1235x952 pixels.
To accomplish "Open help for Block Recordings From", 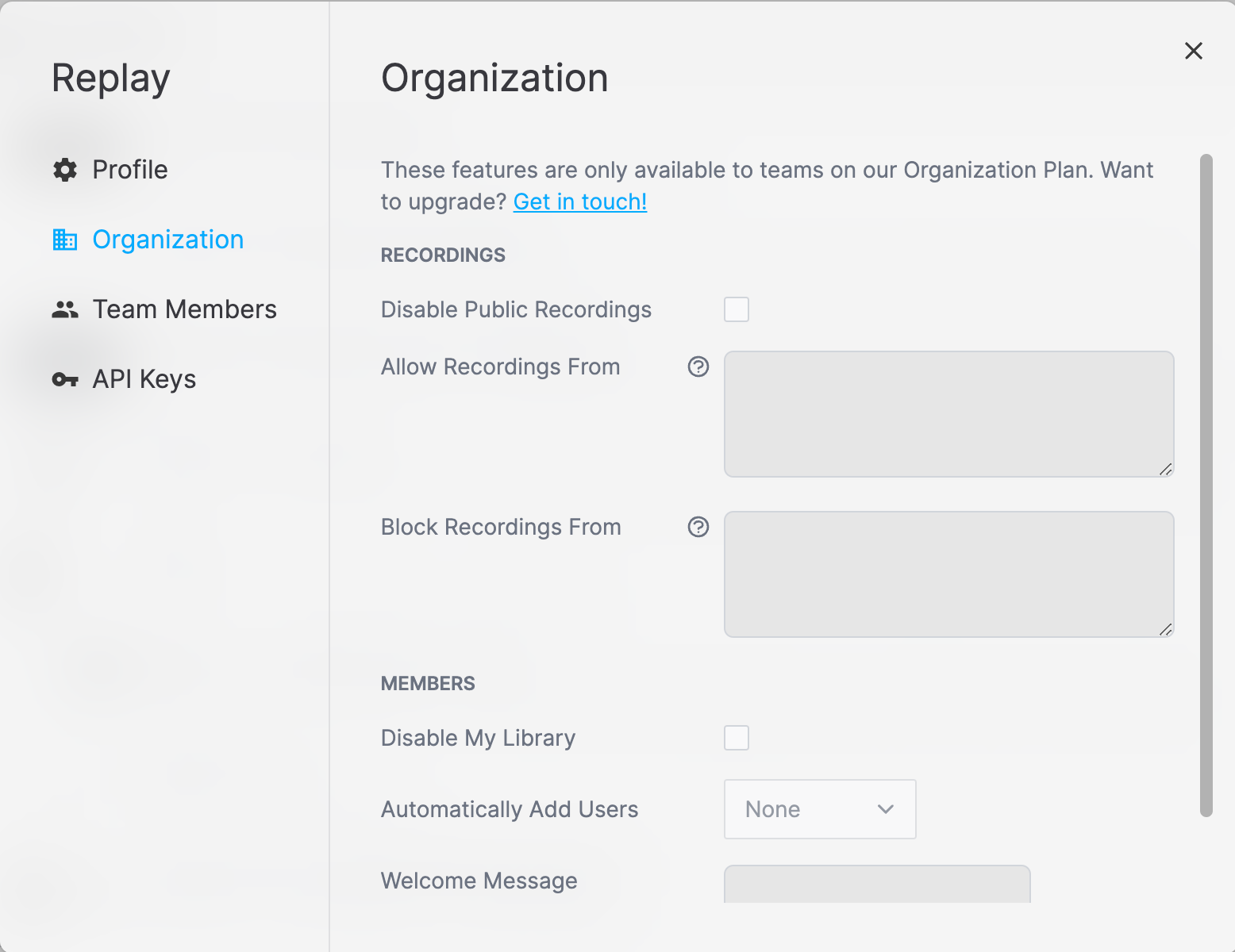I will pyautogui.click(x=698, y=527).
